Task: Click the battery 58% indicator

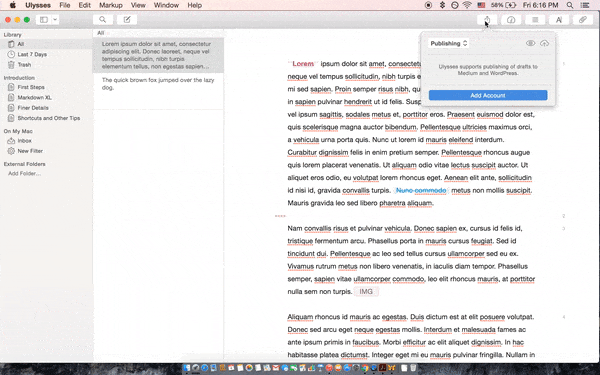Action: pyautogui.click(x=504, y=5)
